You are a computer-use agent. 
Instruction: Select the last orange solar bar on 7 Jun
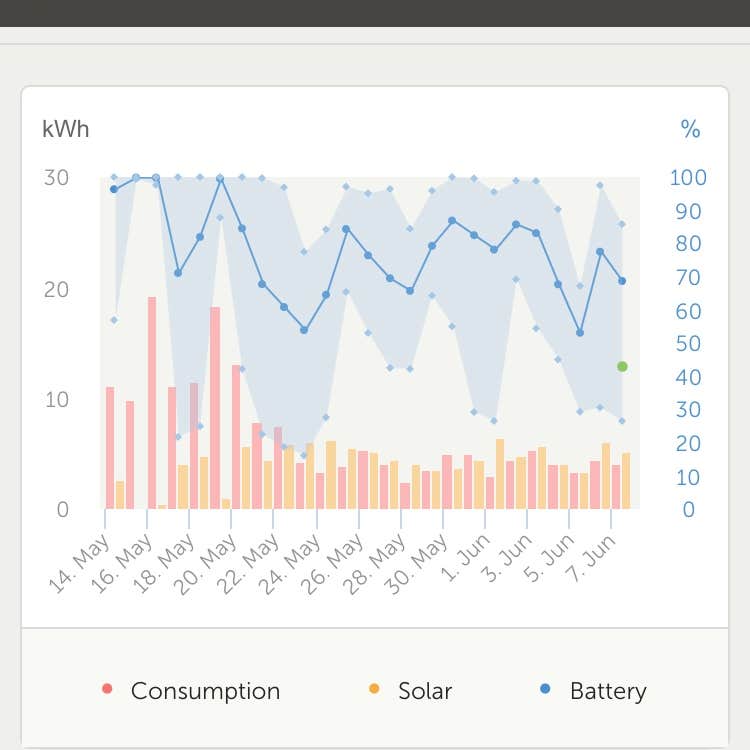(626, 481)
